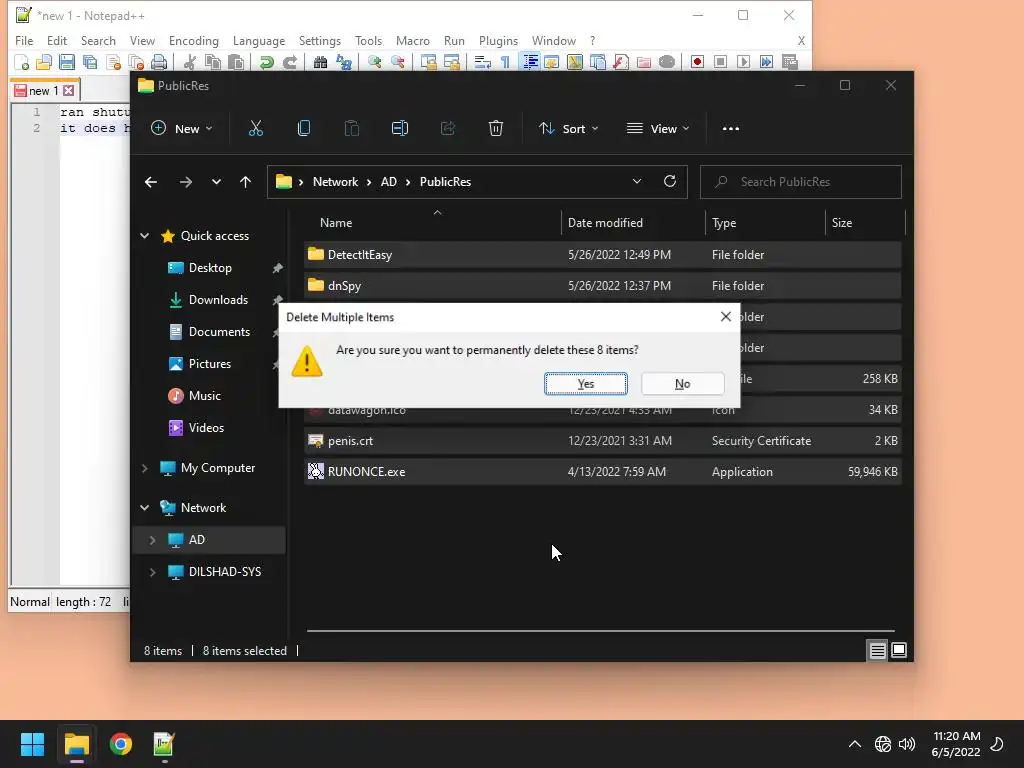Click the Print icon in Notepad++ toolbar
This screenshot has height=768, width=1024.
tap(159, 62)
